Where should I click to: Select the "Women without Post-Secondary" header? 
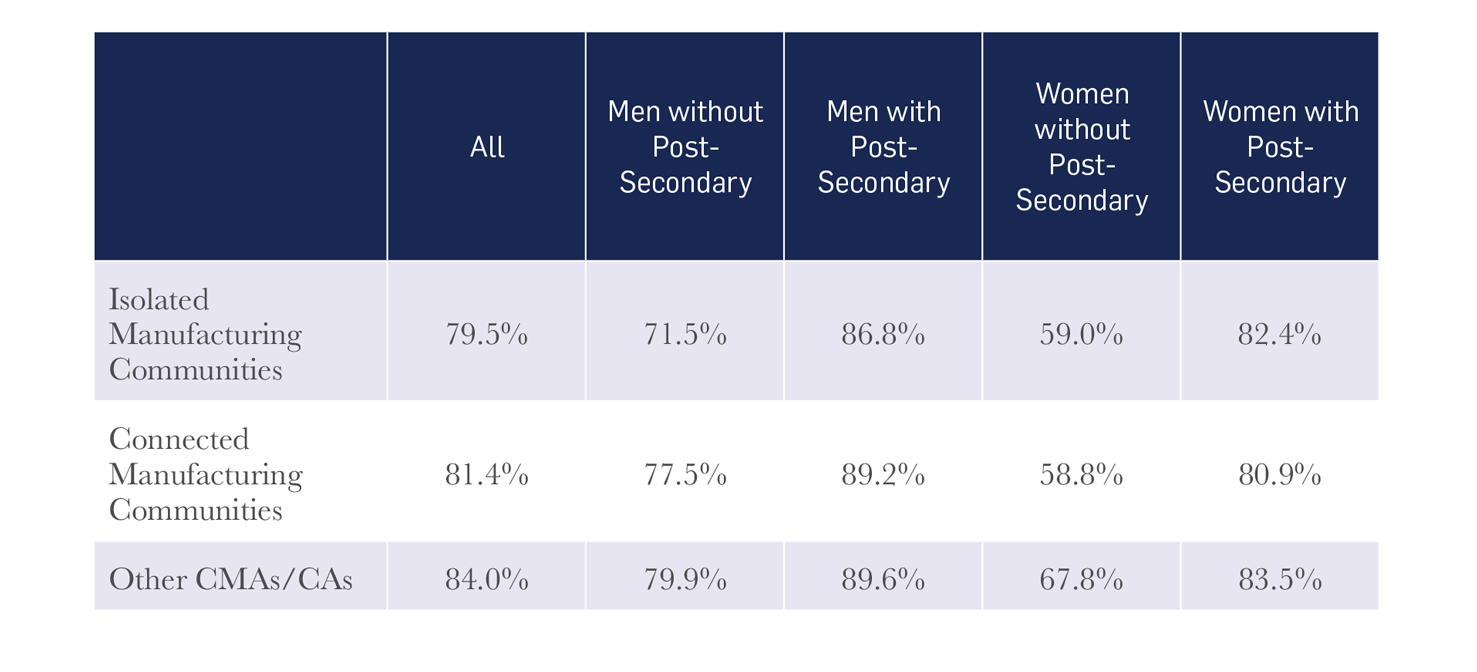click(1081, 147)
